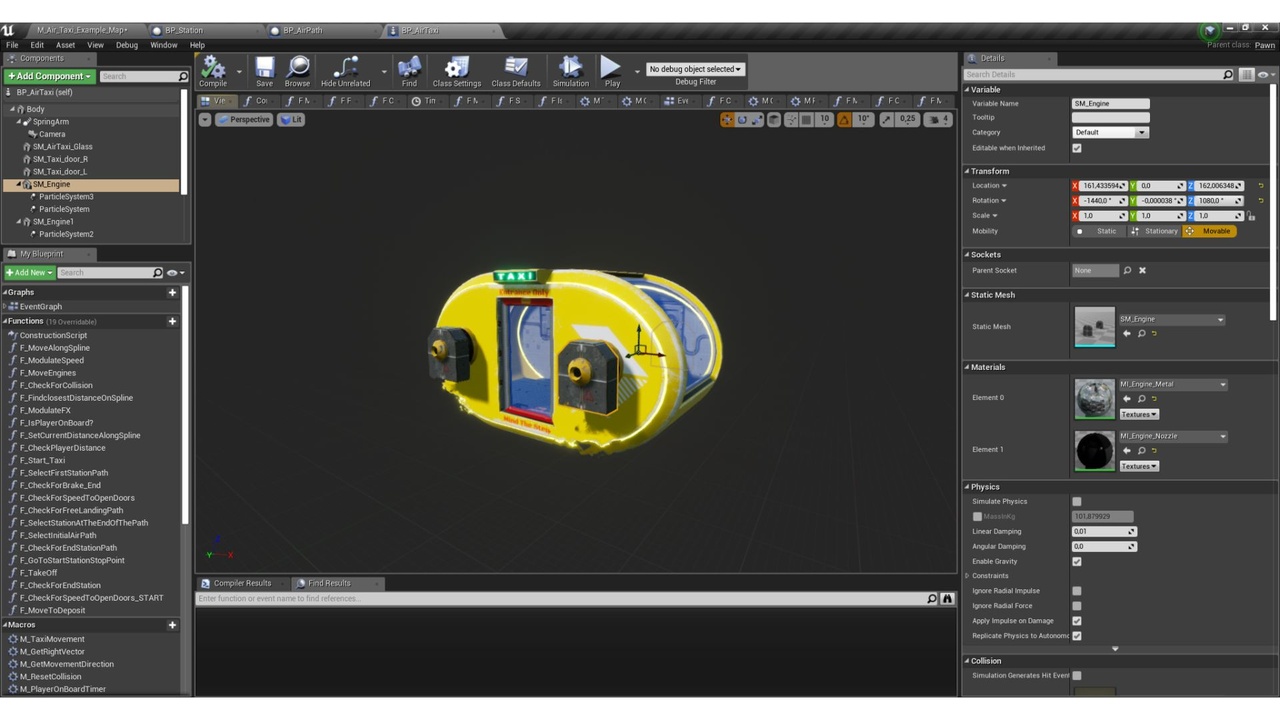Click the Add Component button
This screenshot has height=720, width=1280.
click(49, 76)
